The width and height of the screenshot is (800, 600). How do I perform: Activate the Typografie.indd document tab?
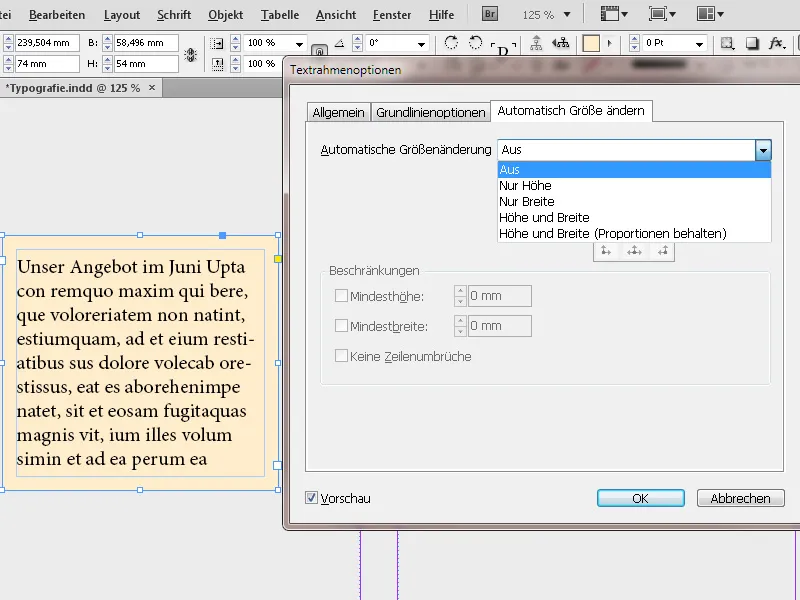click(72, 88)
